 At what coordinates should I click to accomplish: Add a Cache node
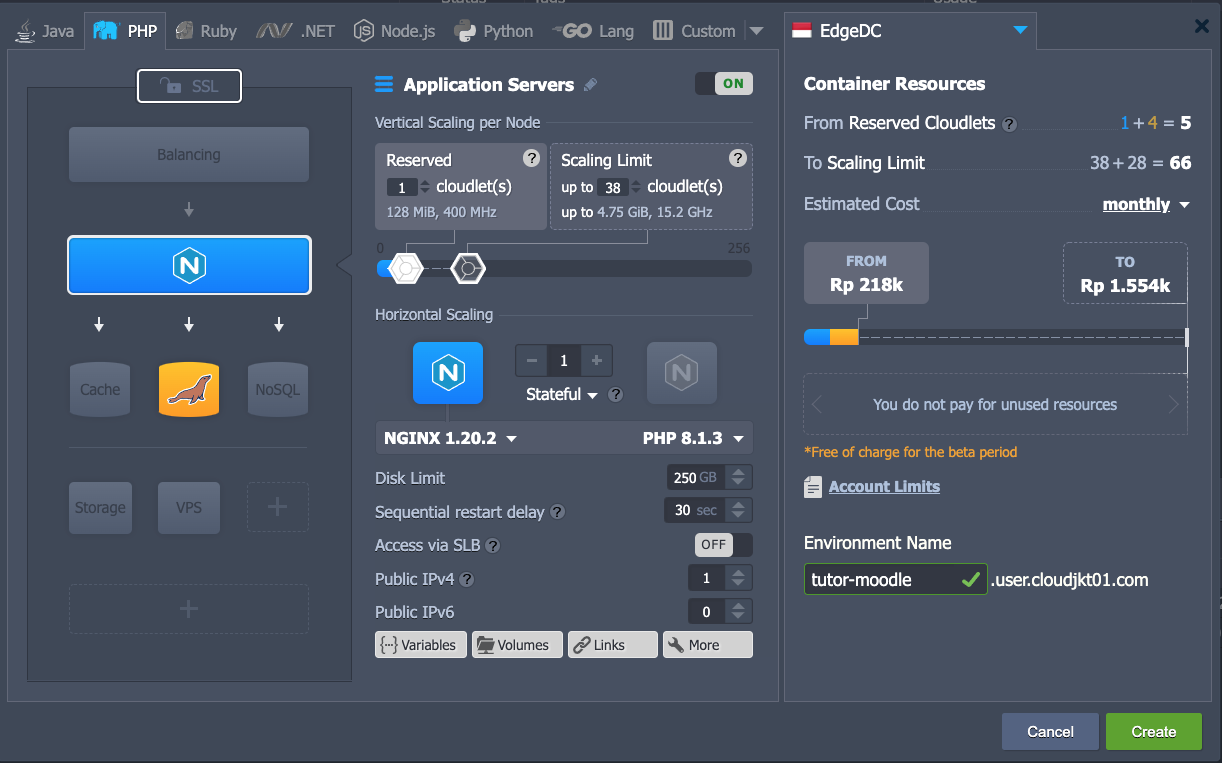point(100,389)
